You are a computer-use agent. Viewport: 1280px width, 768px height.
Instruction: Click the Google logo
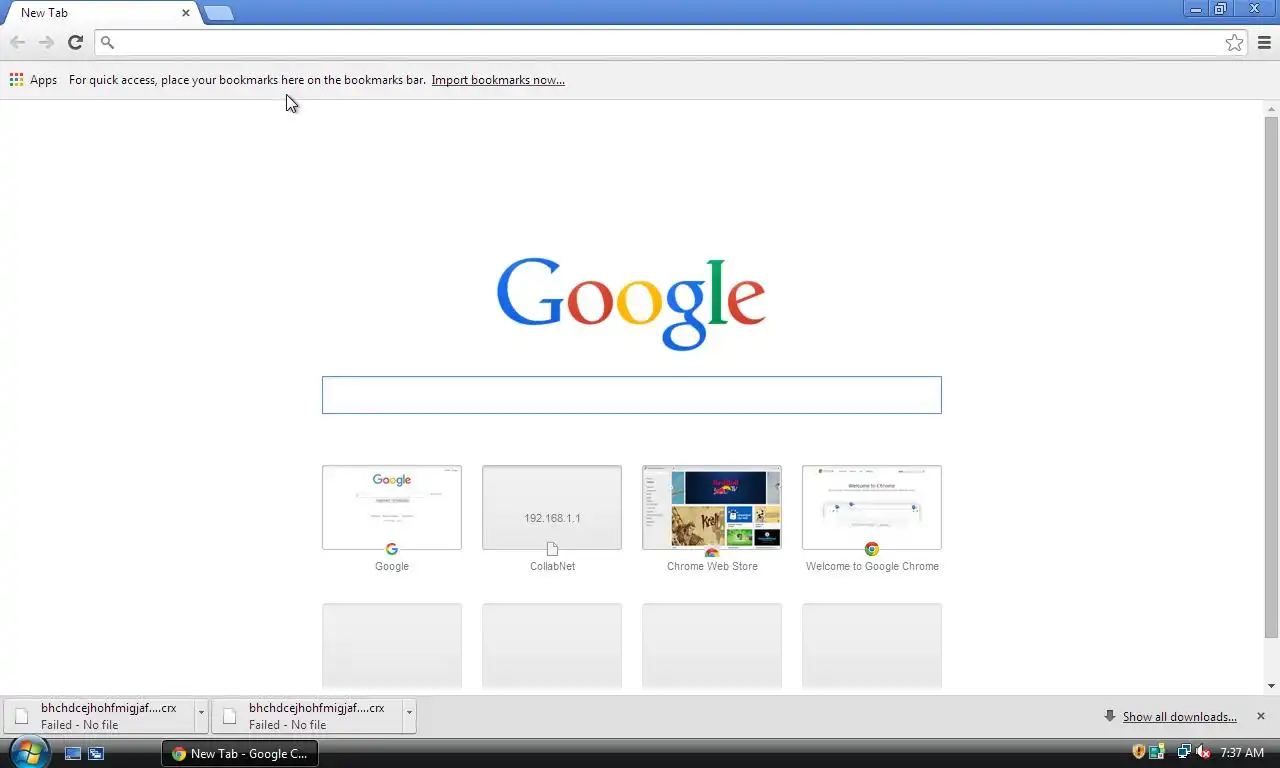631,303
